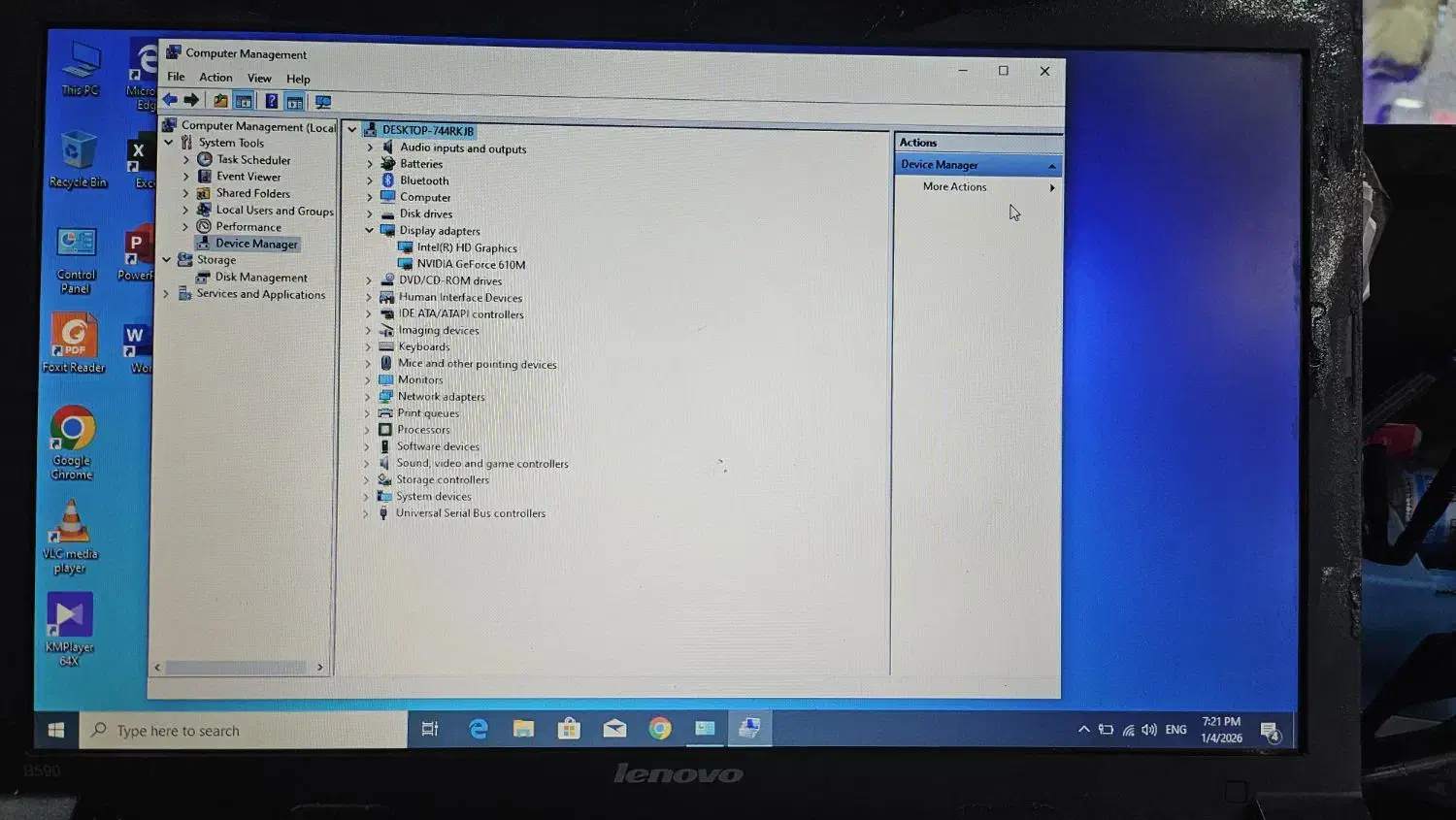Click the Scan for hardware changes icon

(323, 102)
